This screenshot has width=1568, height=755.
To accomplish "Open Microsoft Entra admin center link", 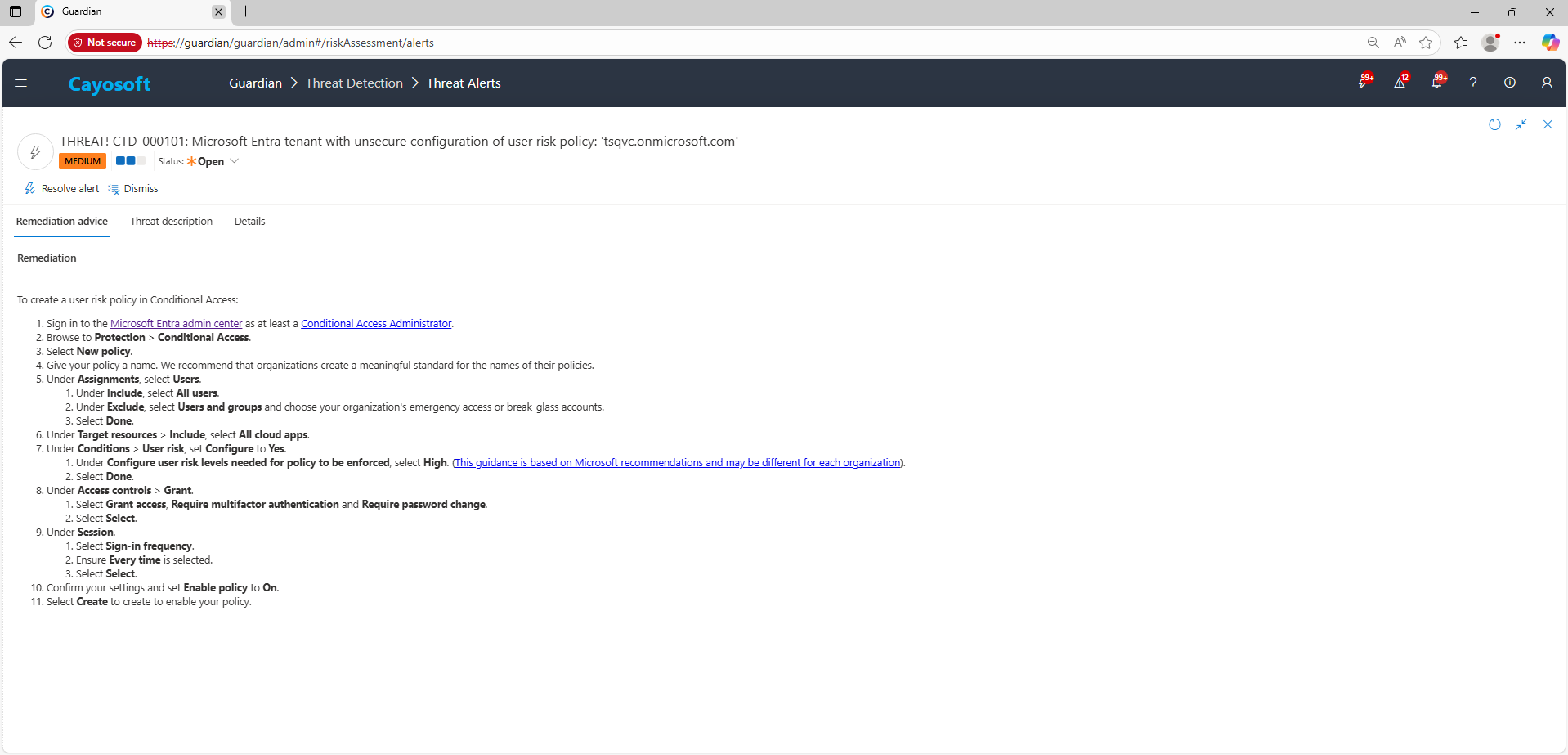I will (x=176, y=324).
